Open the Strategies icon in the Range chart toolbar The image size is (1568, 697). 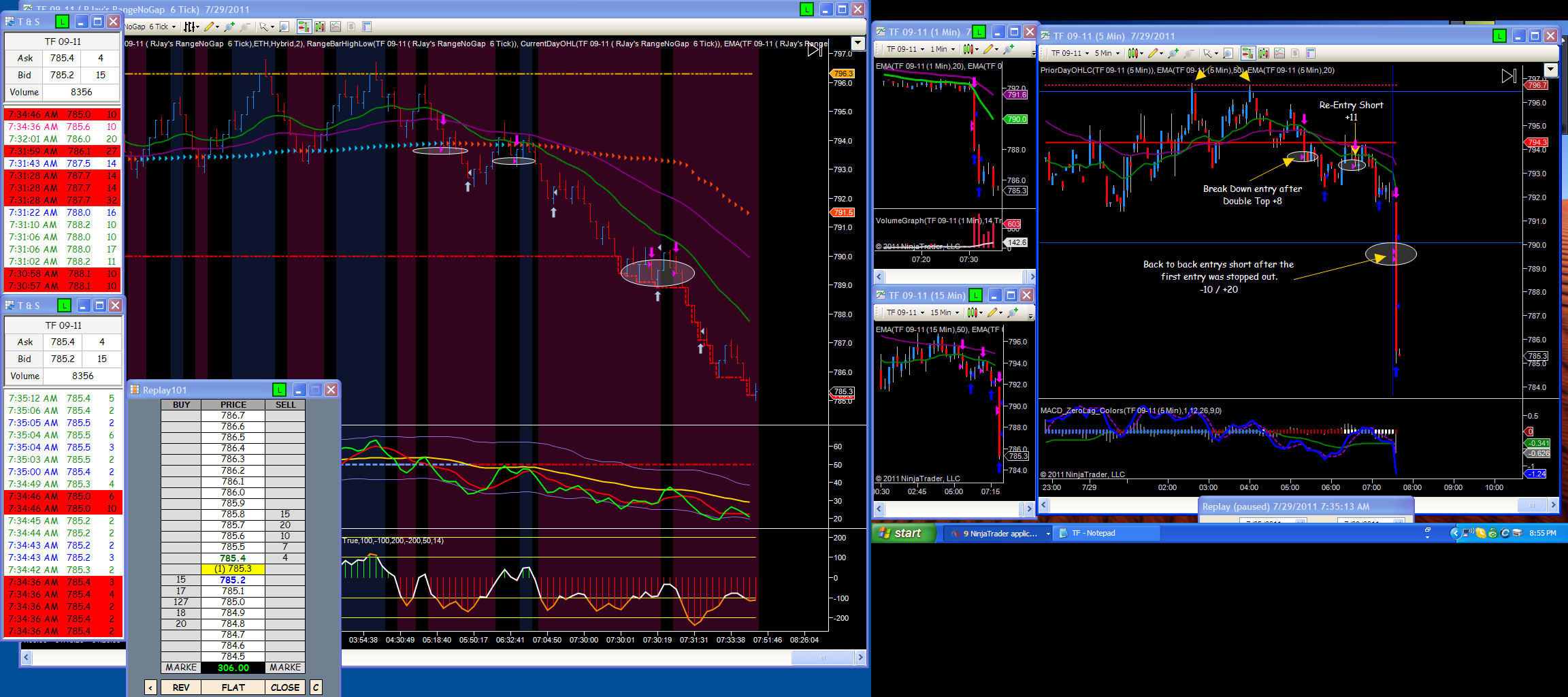336,27
